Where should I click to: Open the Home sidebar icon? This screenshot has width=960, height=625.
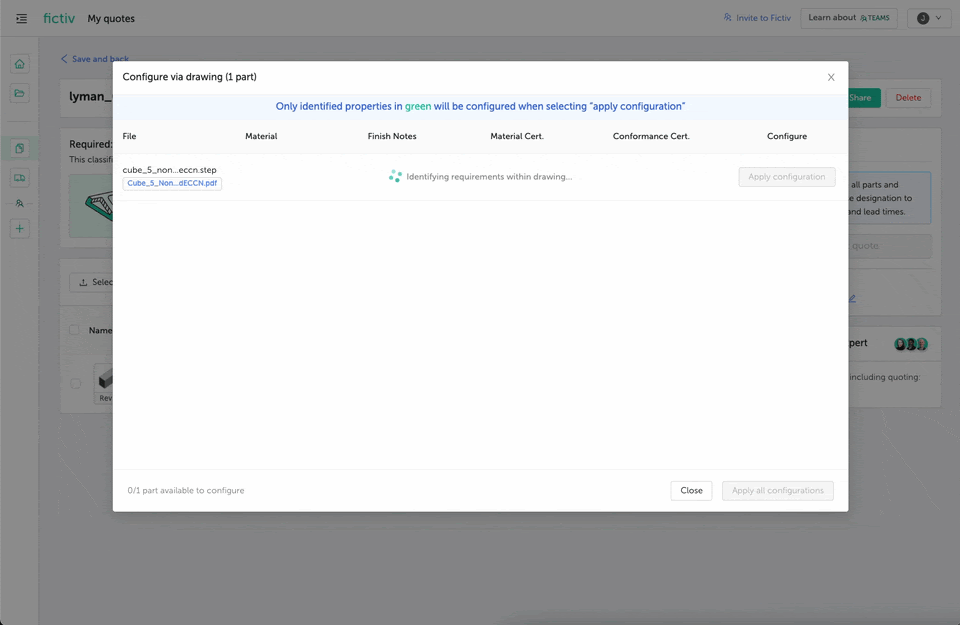click(19, 63)
